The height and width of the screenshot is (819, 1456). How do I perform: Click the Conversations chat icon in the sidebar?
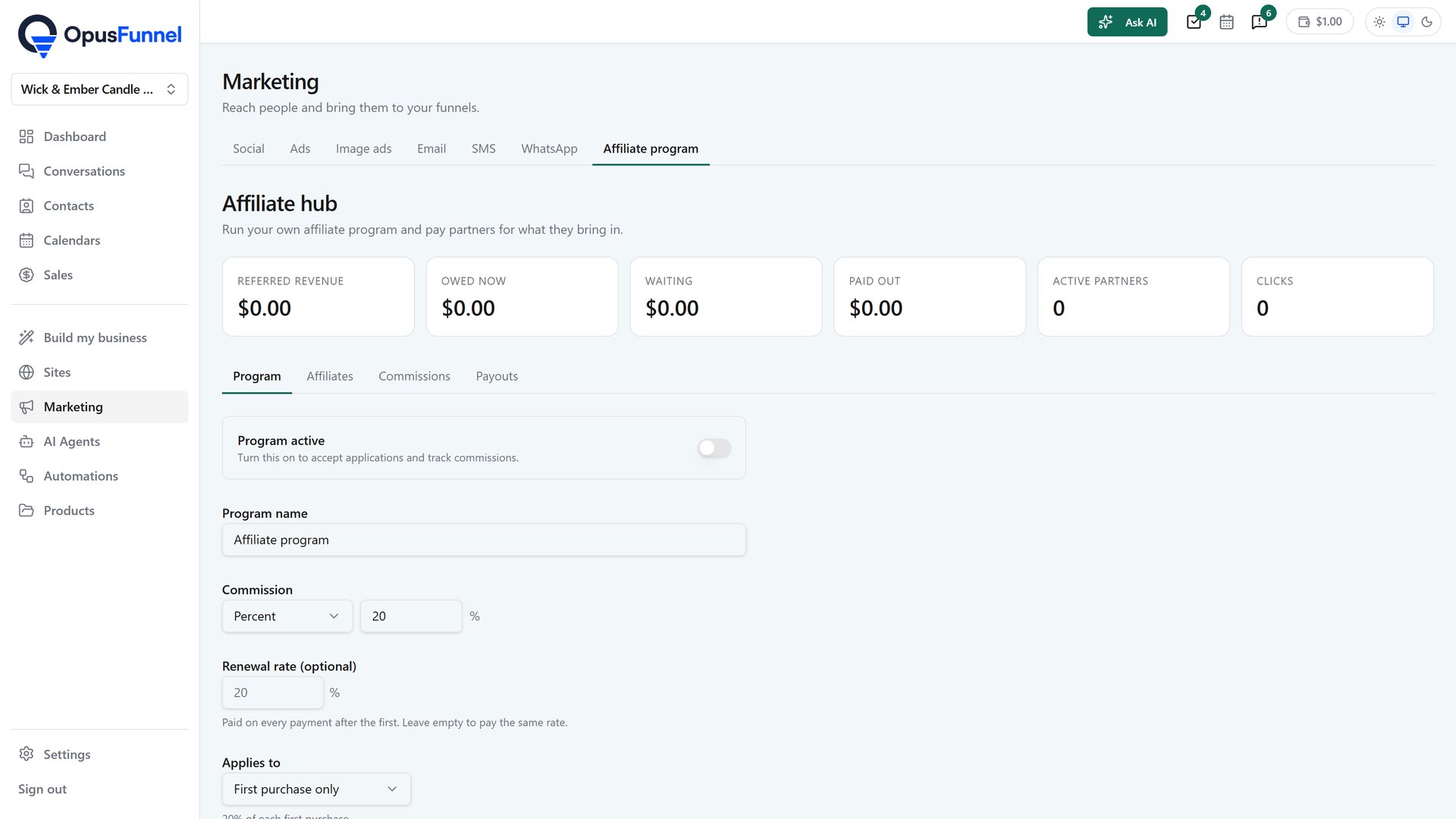pos(27,171)
